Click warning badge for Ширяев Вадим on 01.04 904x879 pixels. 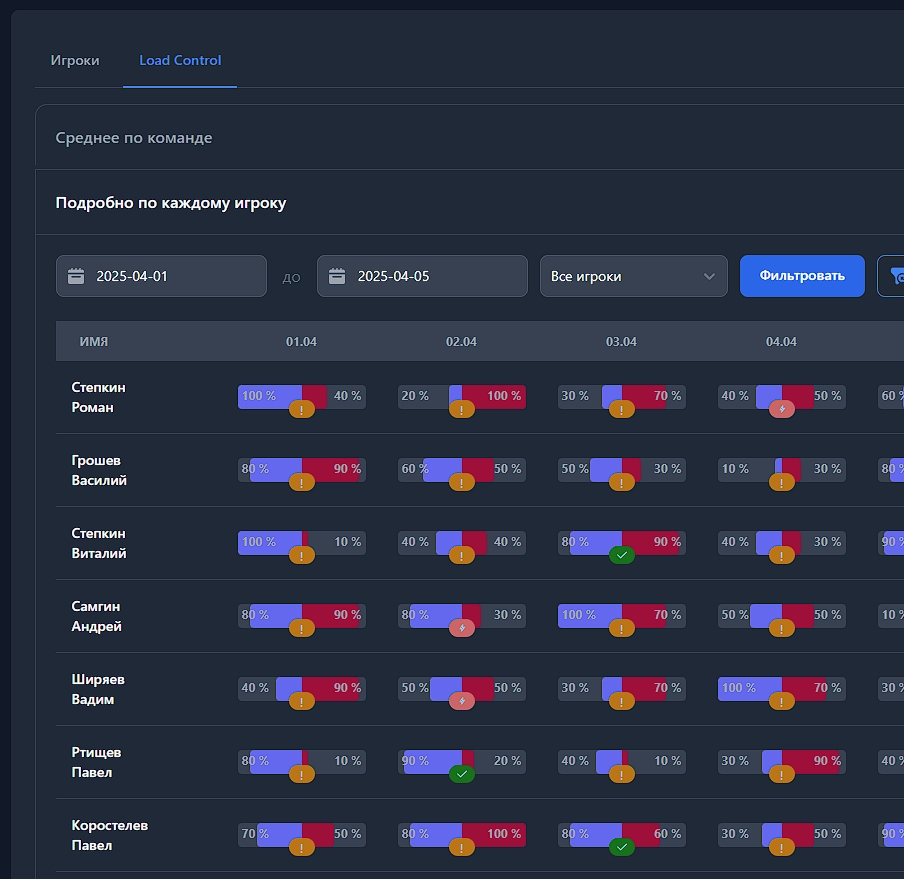[302, 701]
